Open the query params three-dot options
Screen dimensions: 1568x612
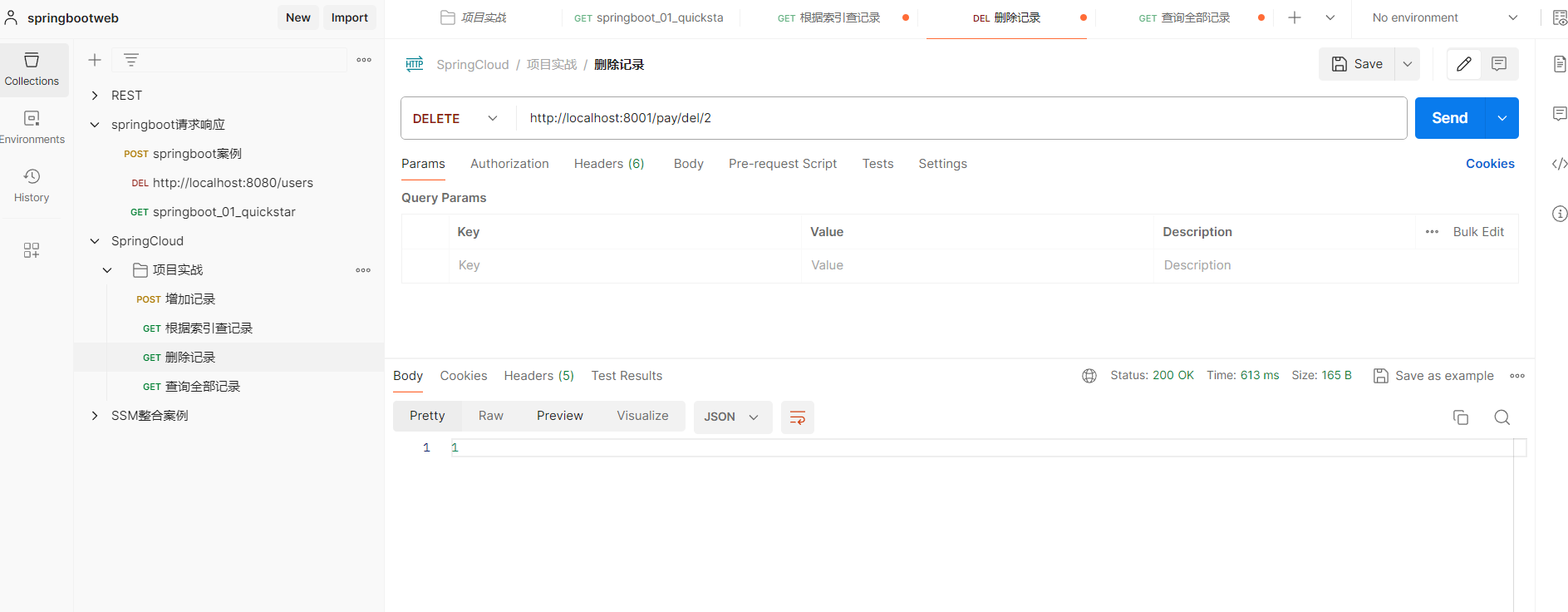pos(1432,232)
